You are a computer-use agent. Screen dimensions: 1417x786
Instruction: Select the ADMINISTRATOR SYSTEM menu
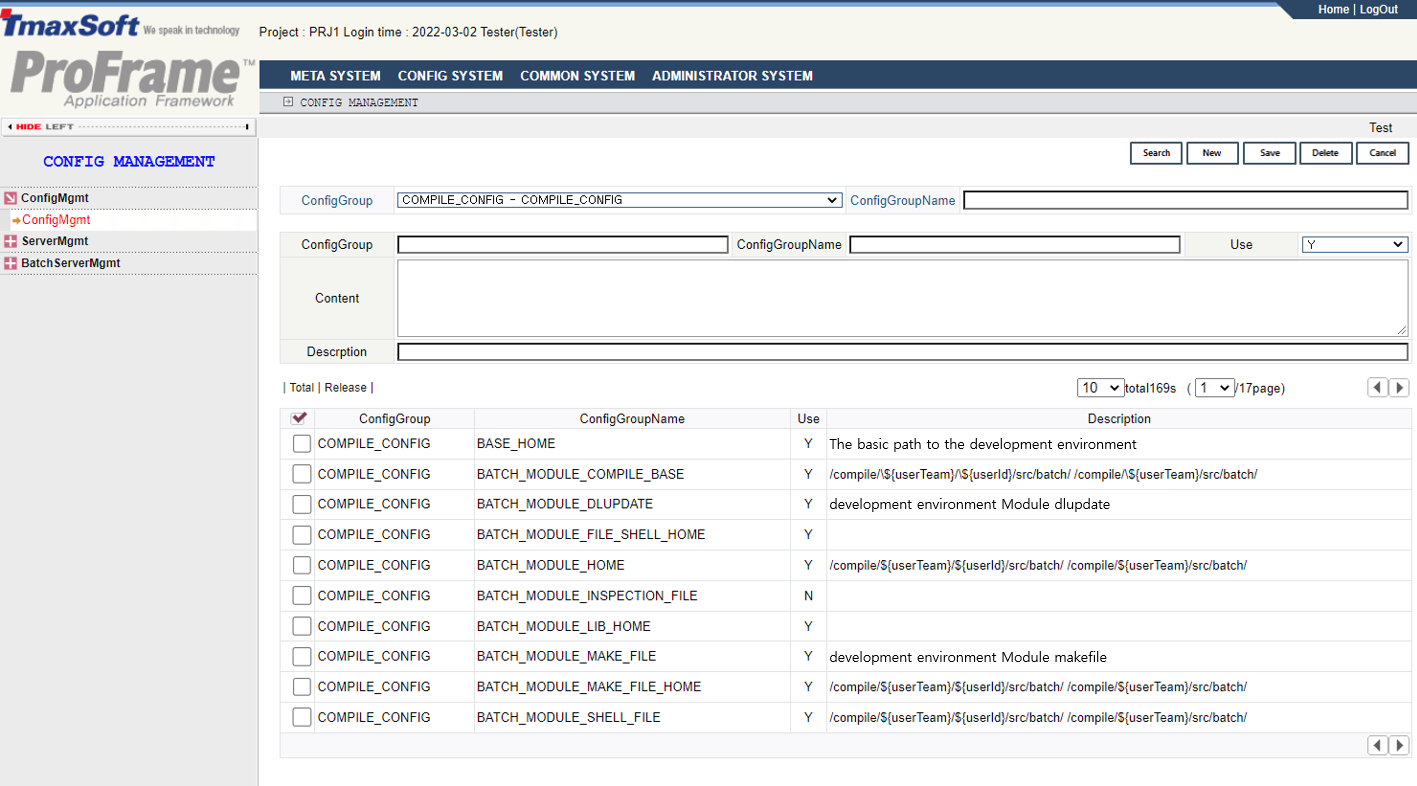pos(733,75)
